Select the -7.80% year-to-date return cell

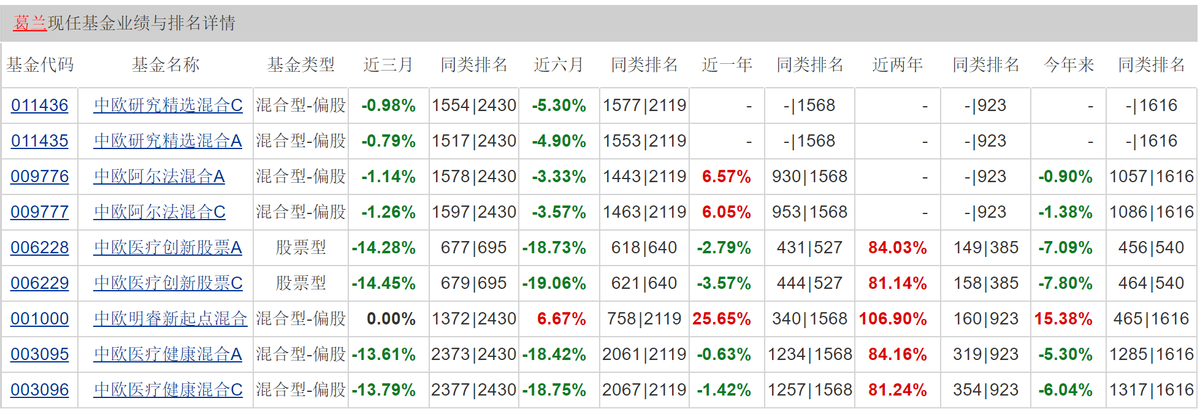click(1069, 283)
